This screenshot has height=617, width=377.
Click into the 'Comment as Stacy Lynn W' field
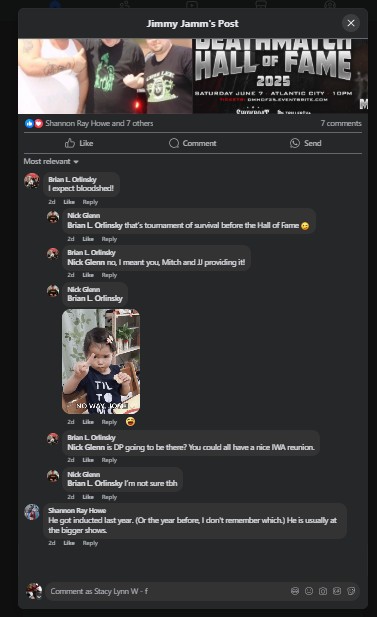pyautogui.click(x=167, y=591)
